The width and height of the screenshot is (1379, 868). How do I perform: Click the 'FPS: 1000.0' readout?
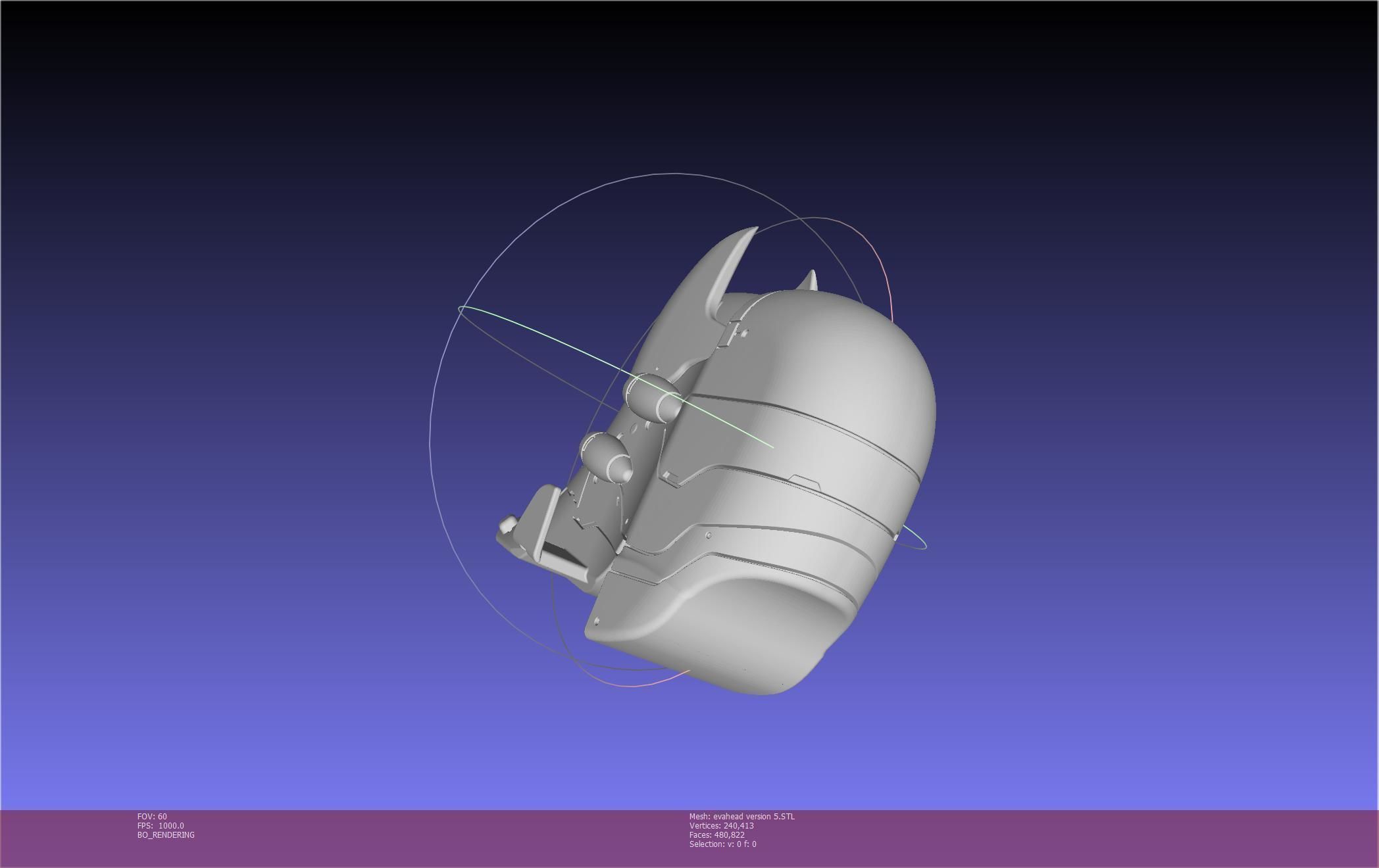point(161,826)
